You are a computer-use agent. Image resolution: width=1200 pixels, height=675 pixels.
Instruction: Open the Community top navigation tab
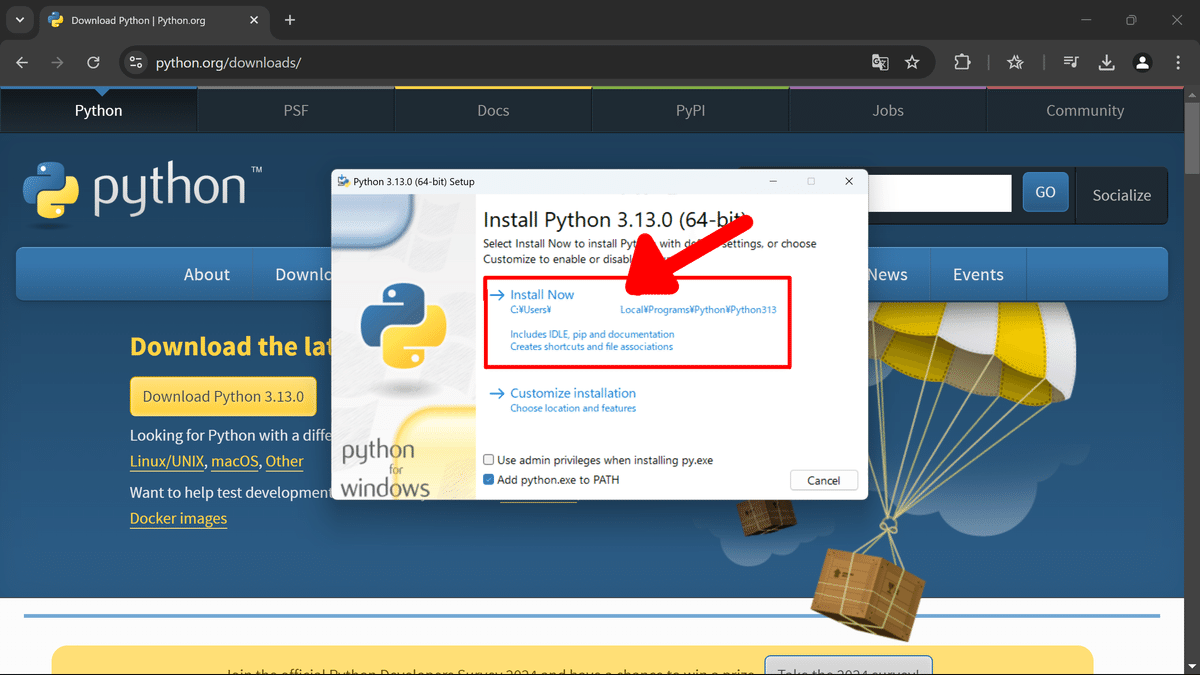(1085, 110)
